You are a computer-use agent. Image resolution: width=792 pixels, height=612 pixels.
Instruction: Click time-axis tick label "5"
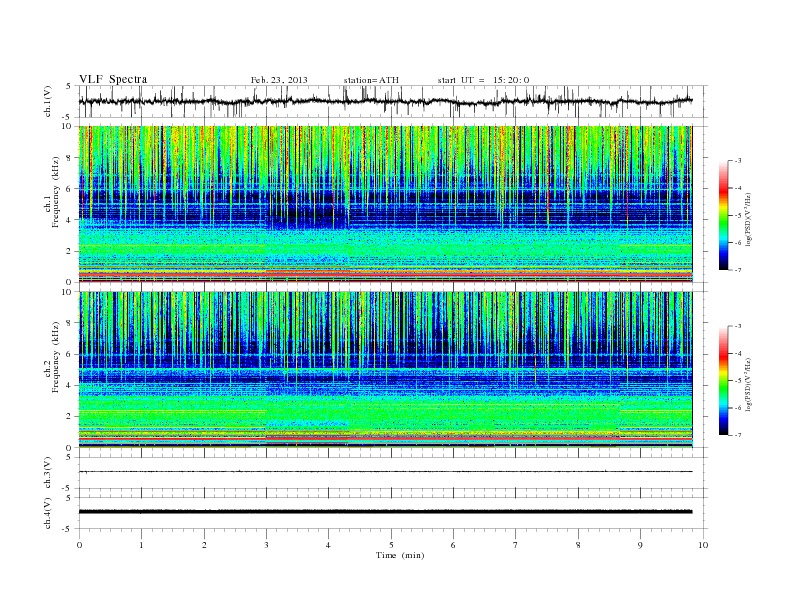click(391, 545)
